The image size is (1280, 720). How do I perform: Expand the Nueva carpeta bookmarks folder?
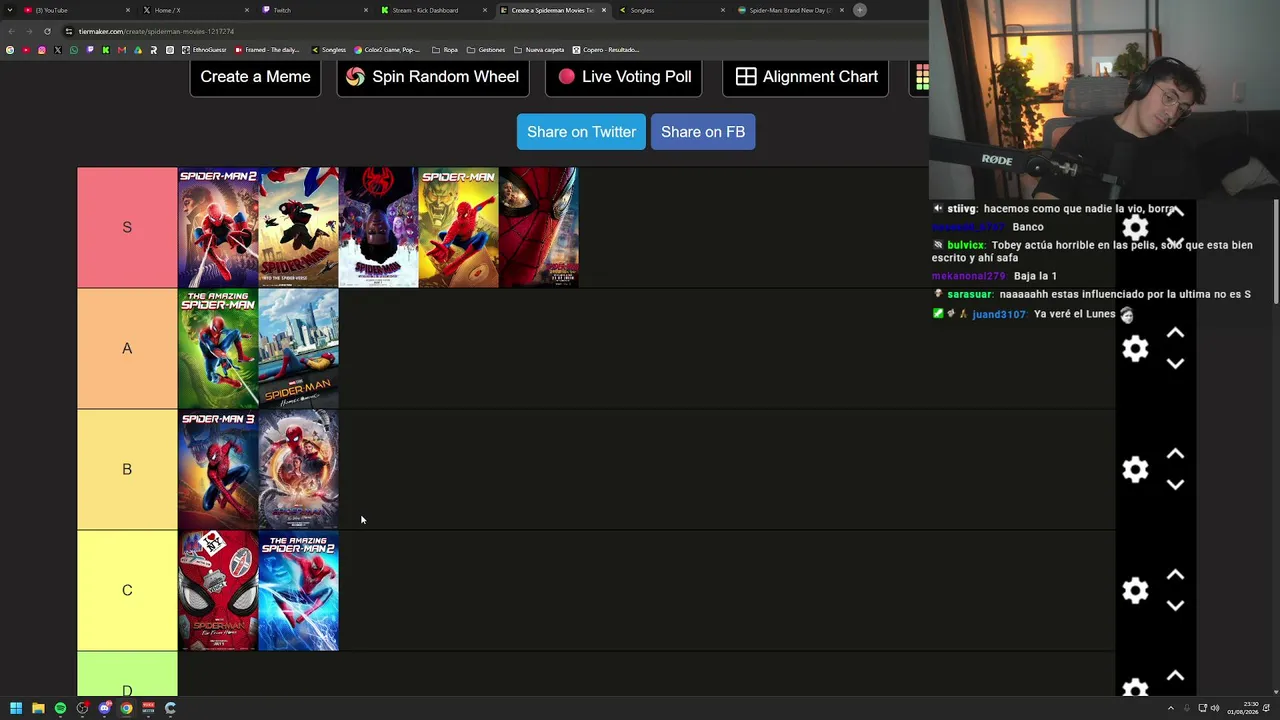539,50
